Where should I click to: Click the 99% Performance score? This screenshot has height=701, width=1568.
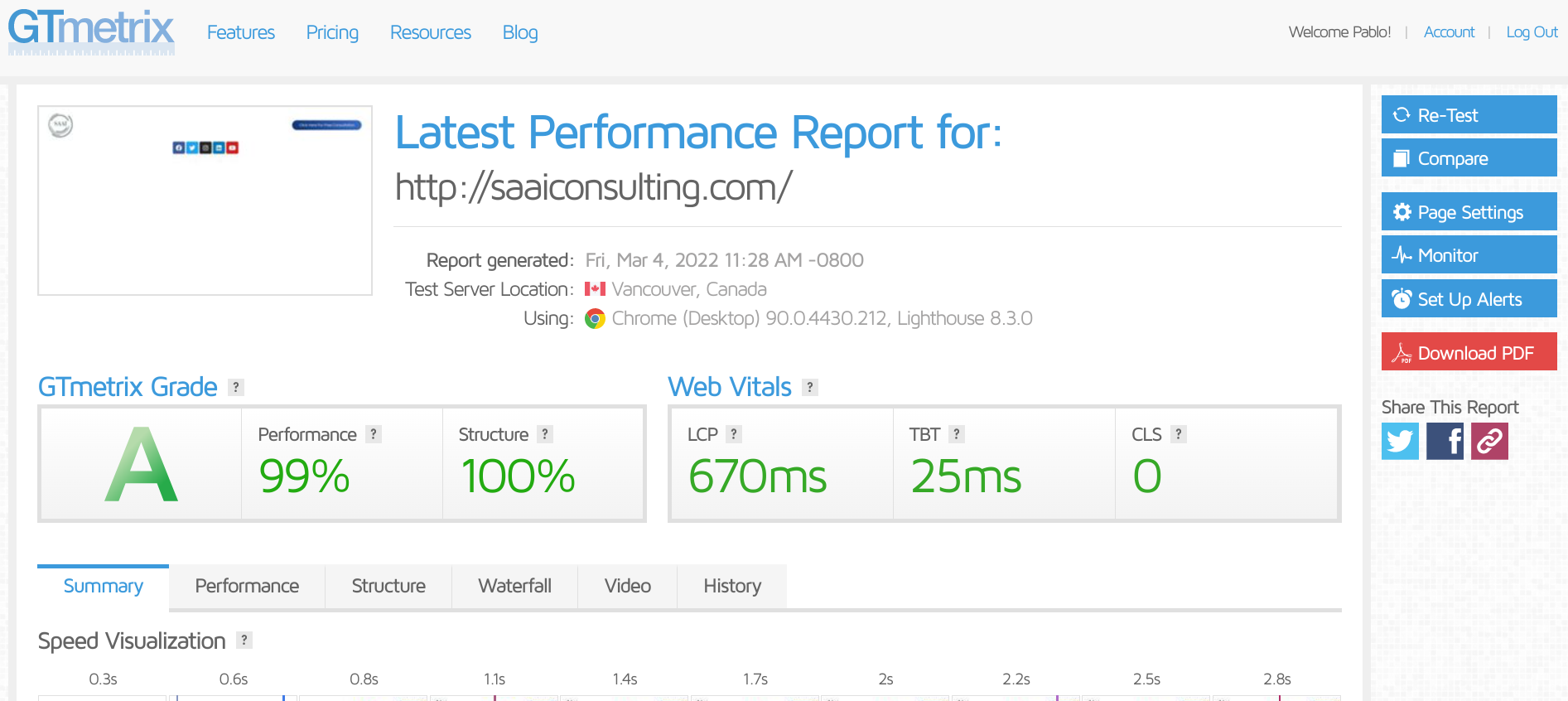coord(305,476)
